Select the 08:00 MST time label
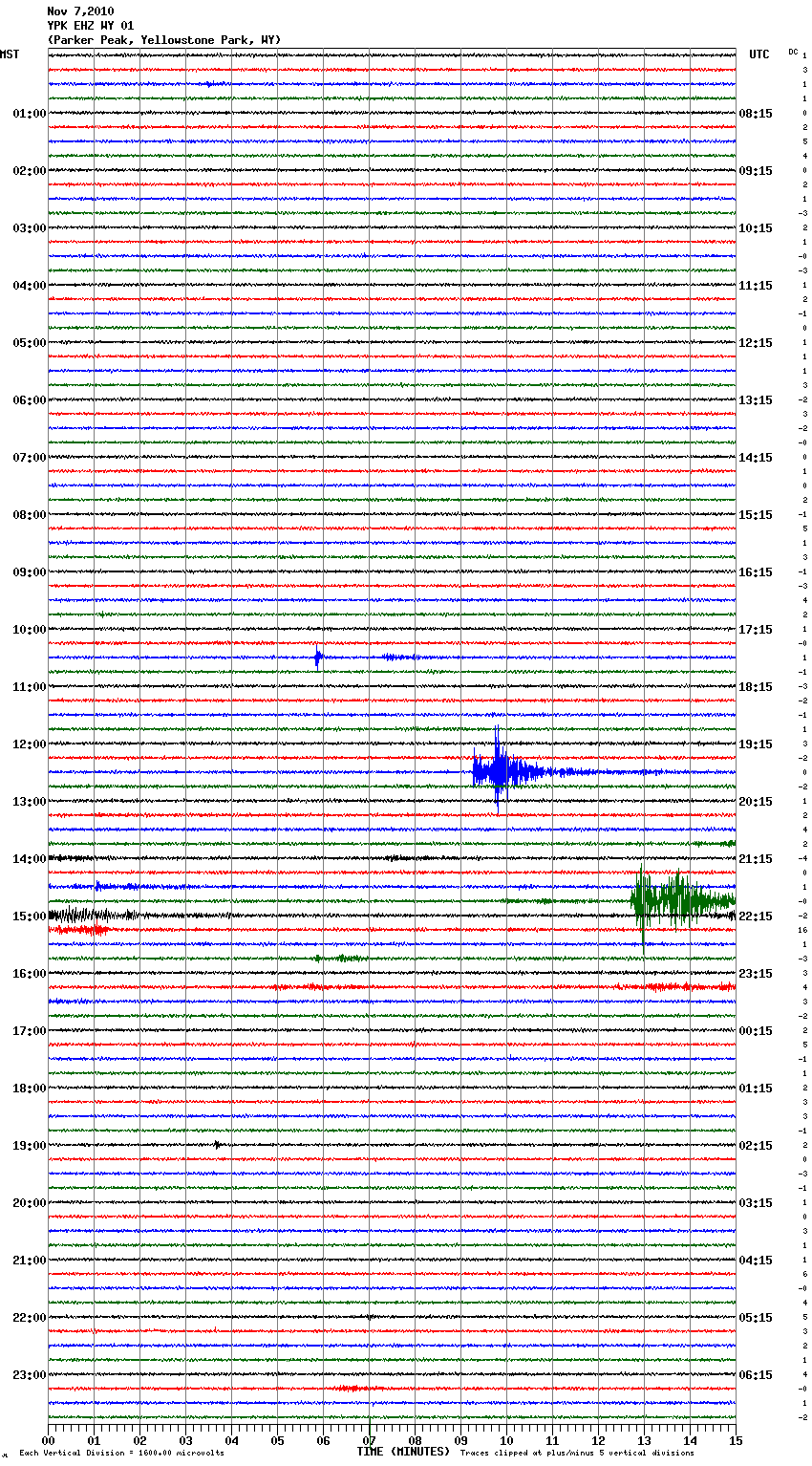 point(30,515)
